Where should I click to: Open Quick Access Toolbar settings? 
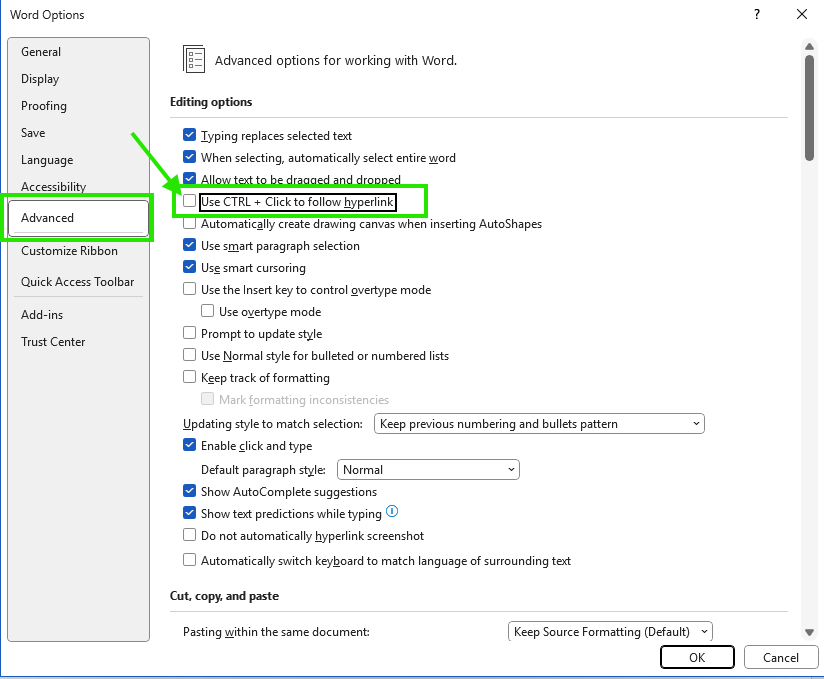(77, 282)
